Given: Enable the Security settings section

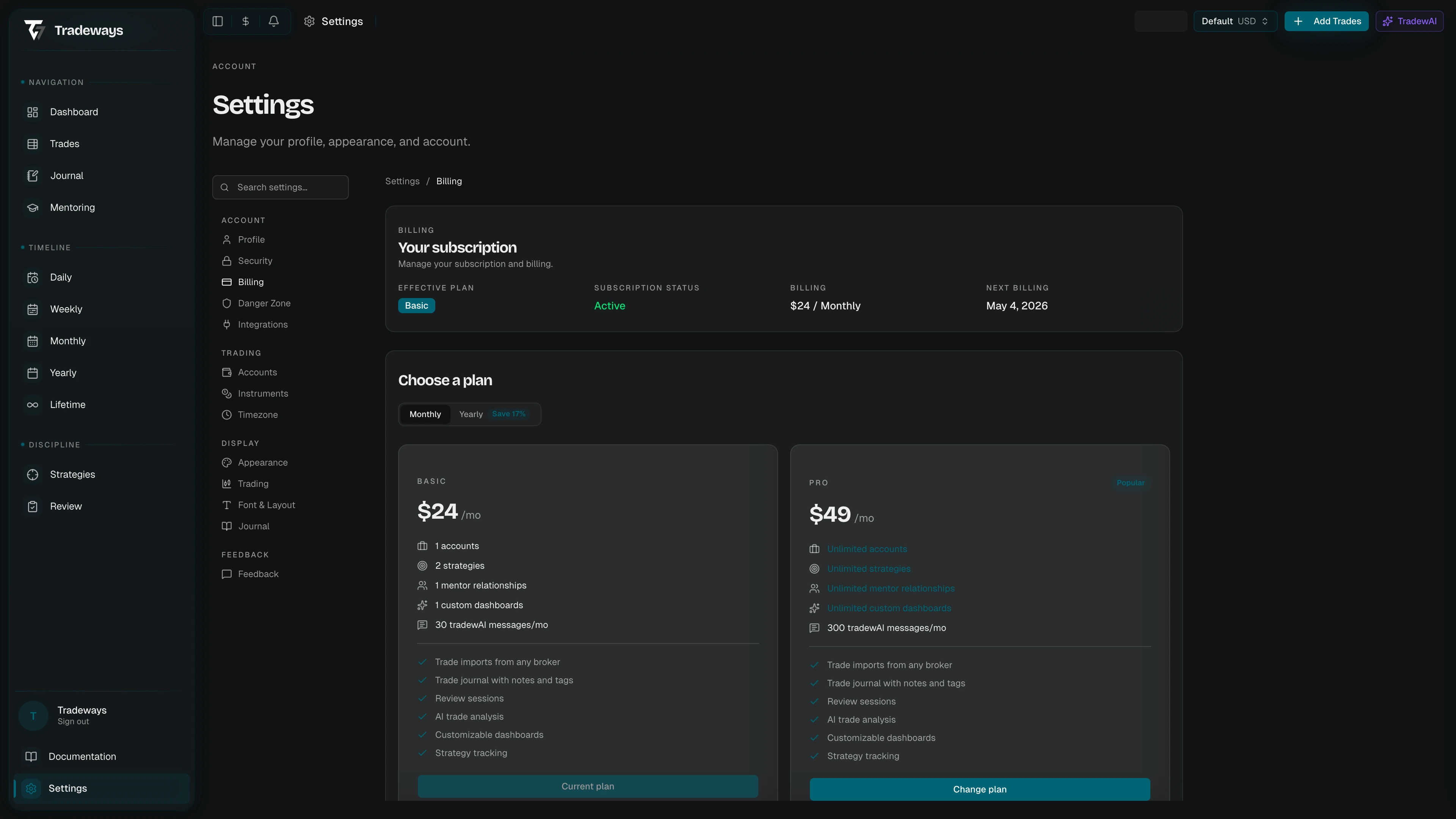Looking at the screenshot, I should click(254, 260).
